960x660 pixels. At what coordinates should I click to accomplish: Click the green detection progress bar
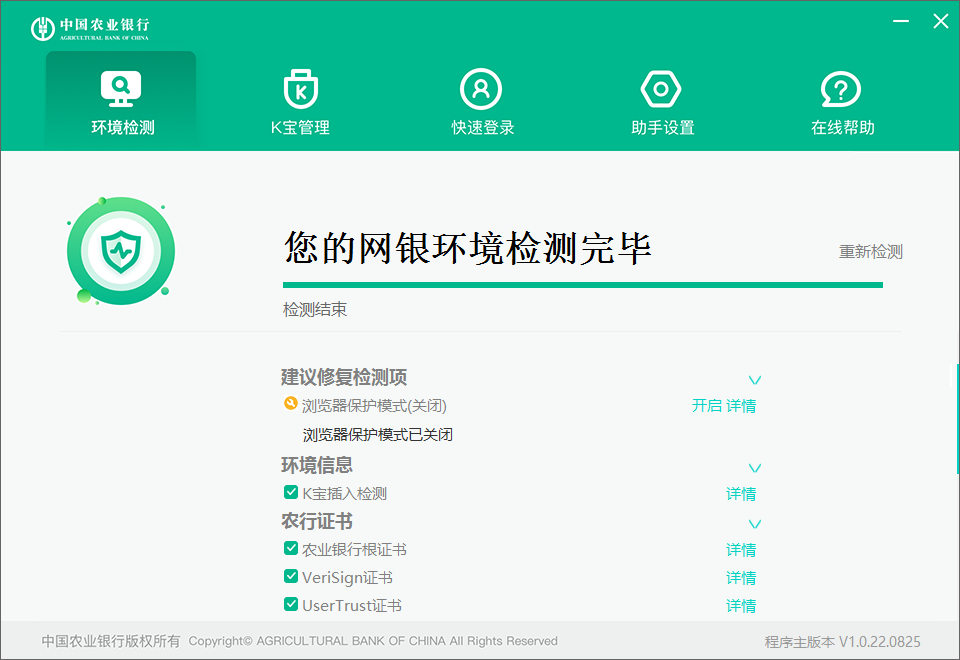tap(582, 285)
